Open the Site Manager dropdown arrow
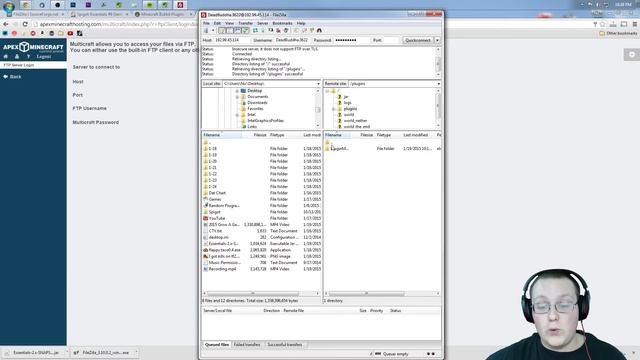 coord(213,31)
